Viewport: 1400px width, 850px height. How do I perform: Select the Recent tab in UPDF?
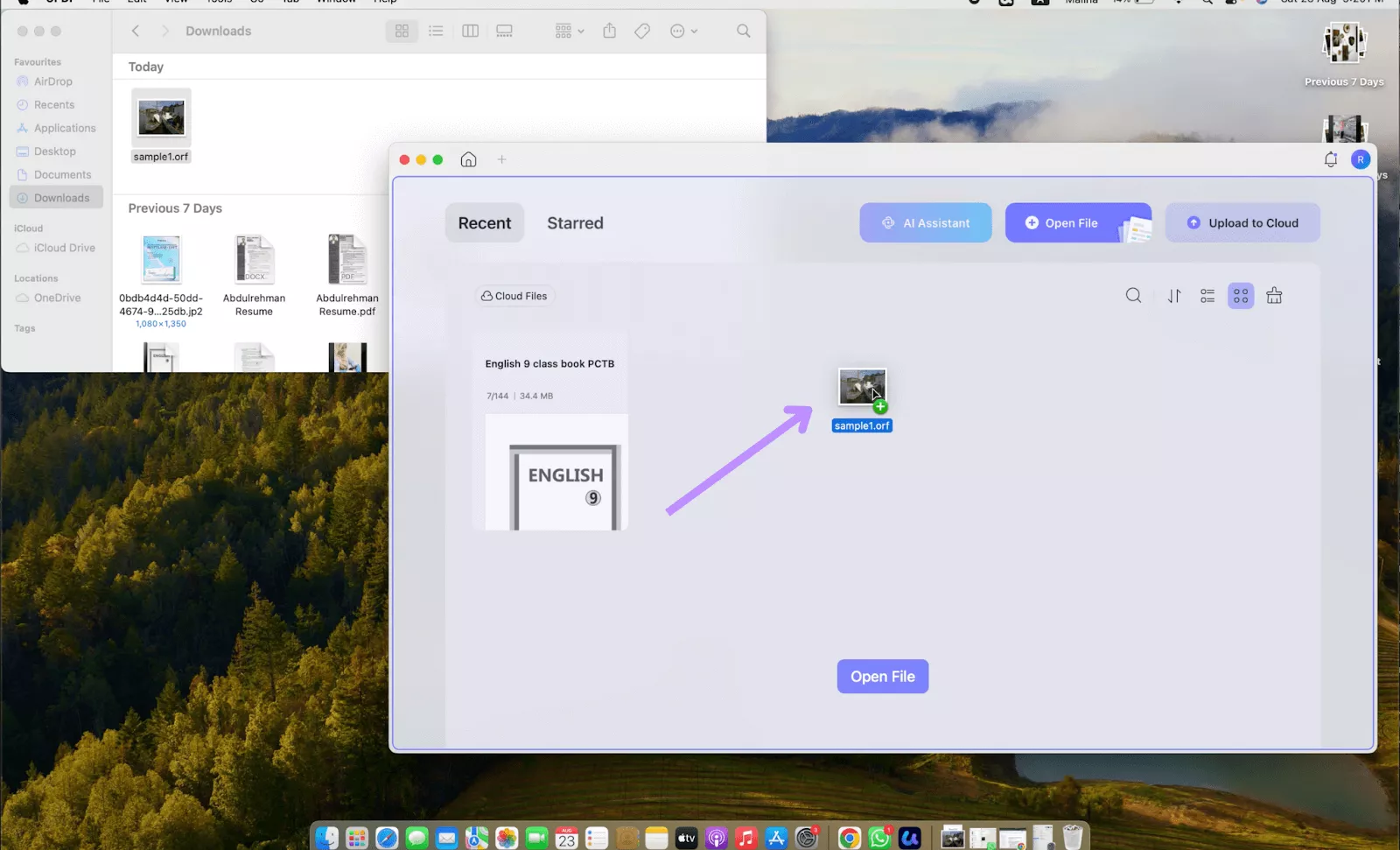(484, 222)
